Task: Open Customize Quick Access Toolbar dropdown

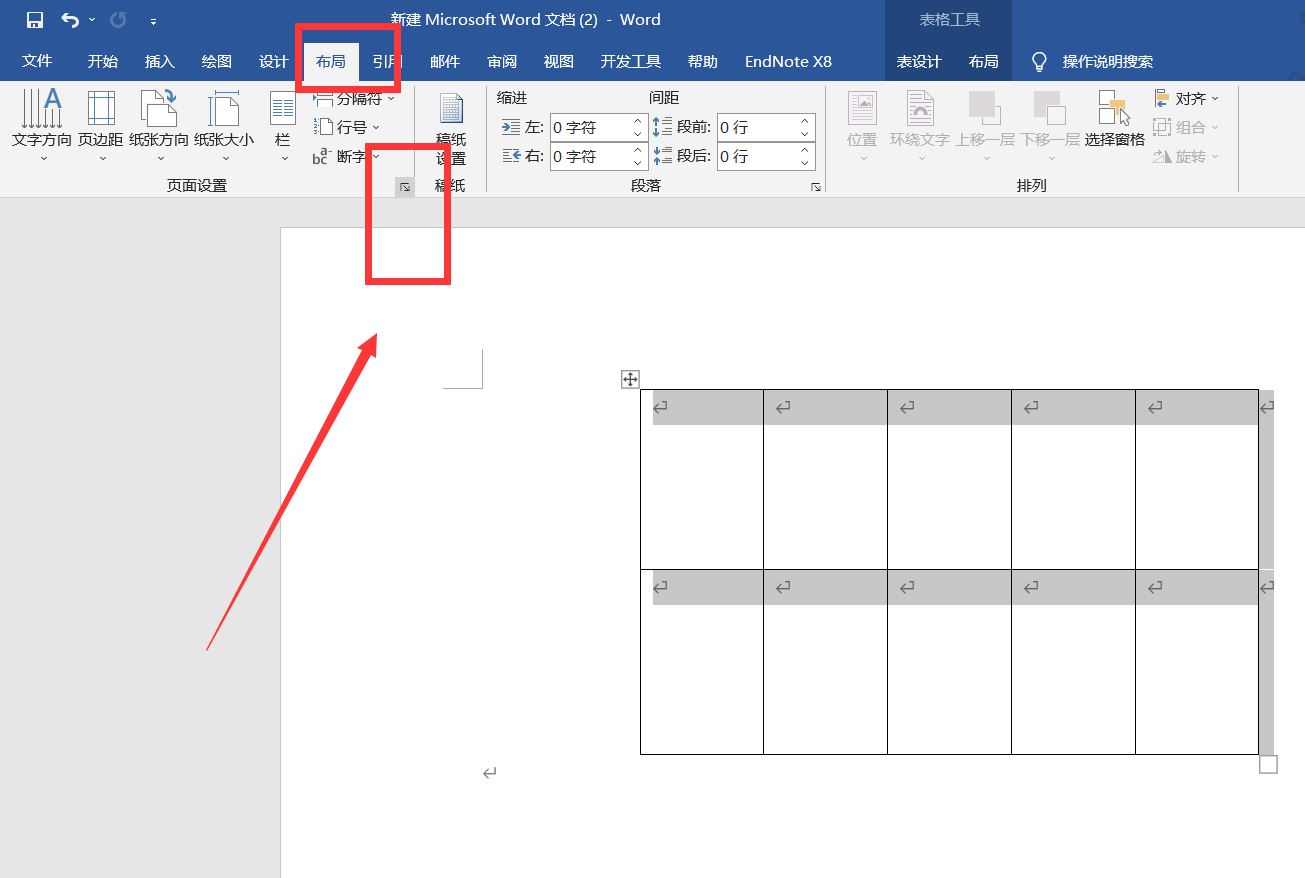Action: [x=153, y=21]
